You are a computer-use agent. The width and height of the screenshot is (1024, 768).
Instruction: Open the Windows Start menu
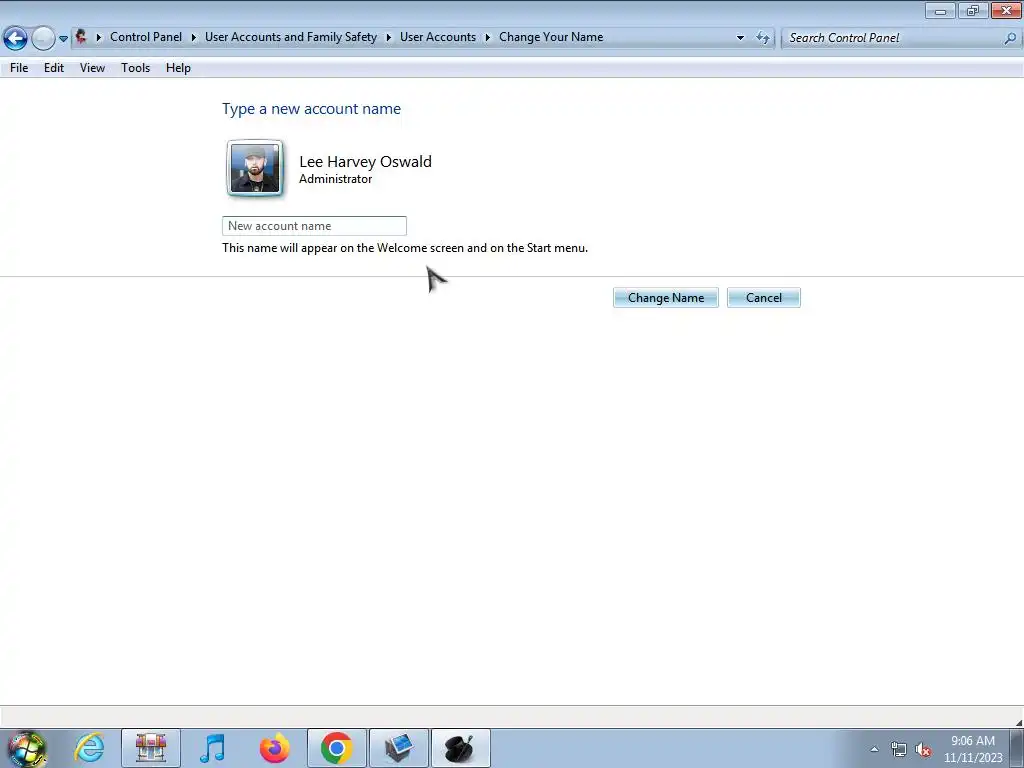point(27,749)
